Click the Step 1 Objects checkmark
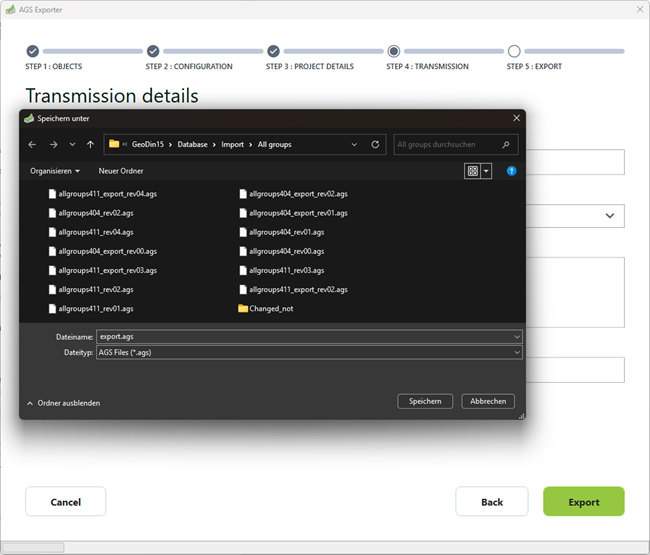Screen dimensions: 650x555 click(x=32, y=51)
